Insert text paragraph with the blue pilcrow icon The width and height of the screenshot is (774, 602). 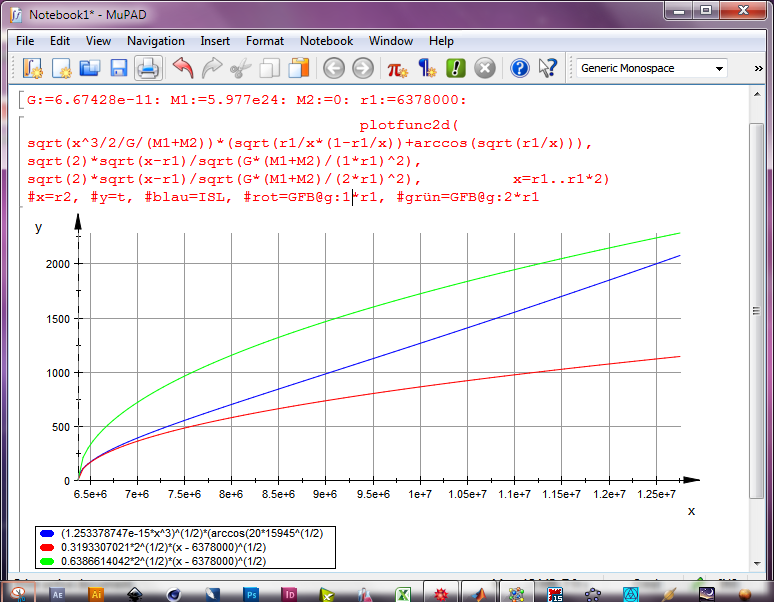point(427,68)
